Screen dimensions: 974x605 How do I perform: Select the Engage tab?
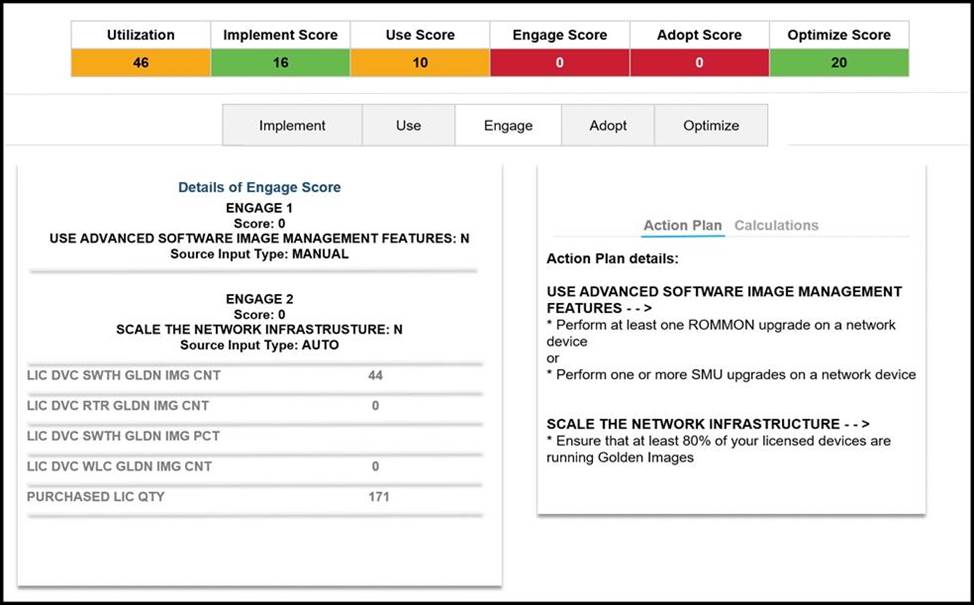pyautogui.click(x=508, y=126)
